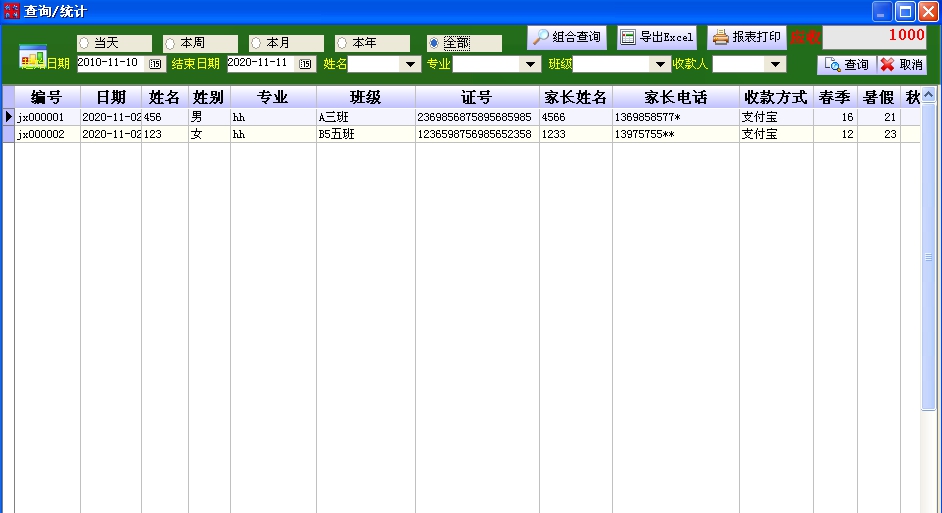Open the 收款人 dropdown list
The width and height of the screenshot is (942, 513).
775,64
